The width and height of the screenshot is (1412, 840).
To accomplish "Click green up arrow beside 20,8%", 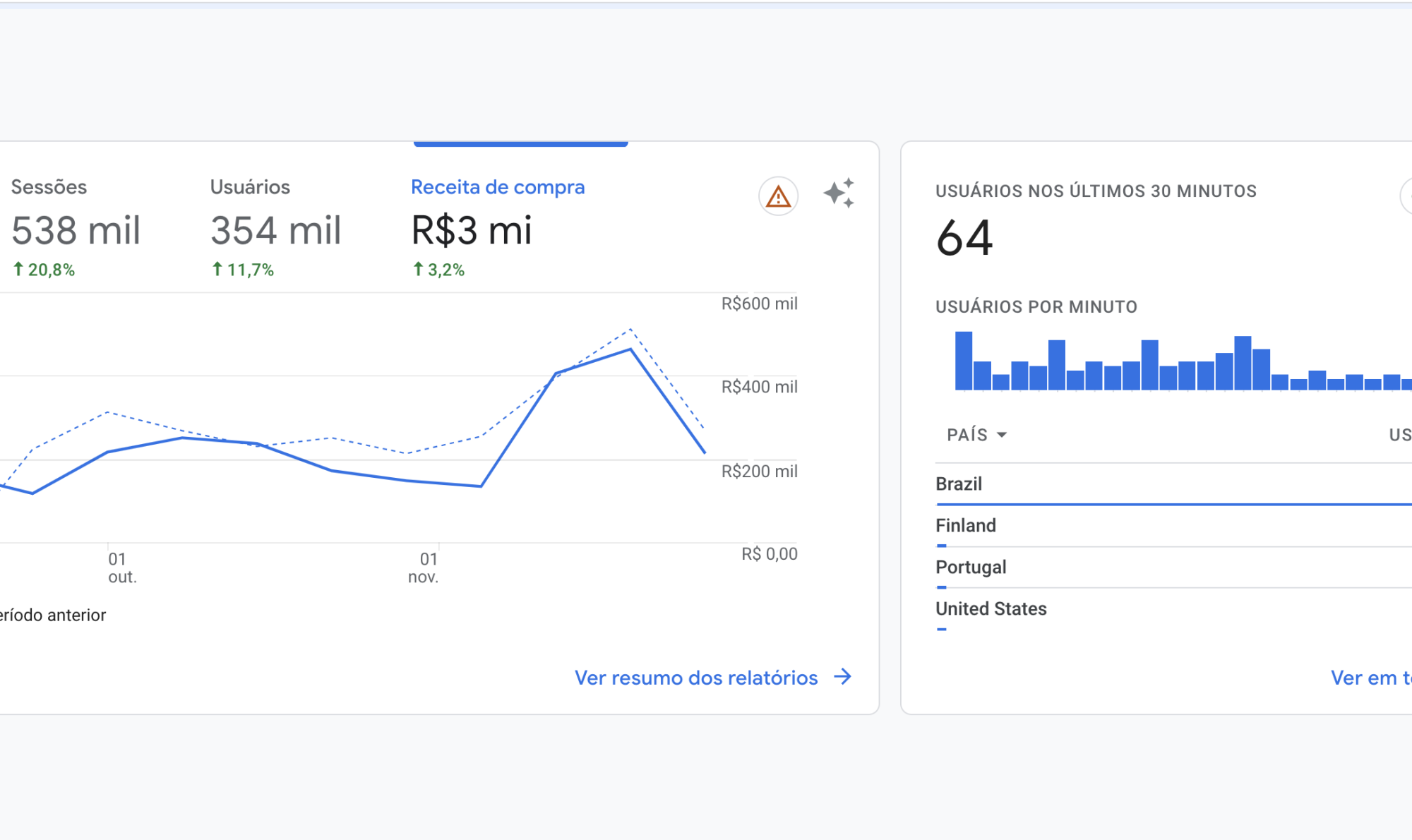I will point(18,269).
